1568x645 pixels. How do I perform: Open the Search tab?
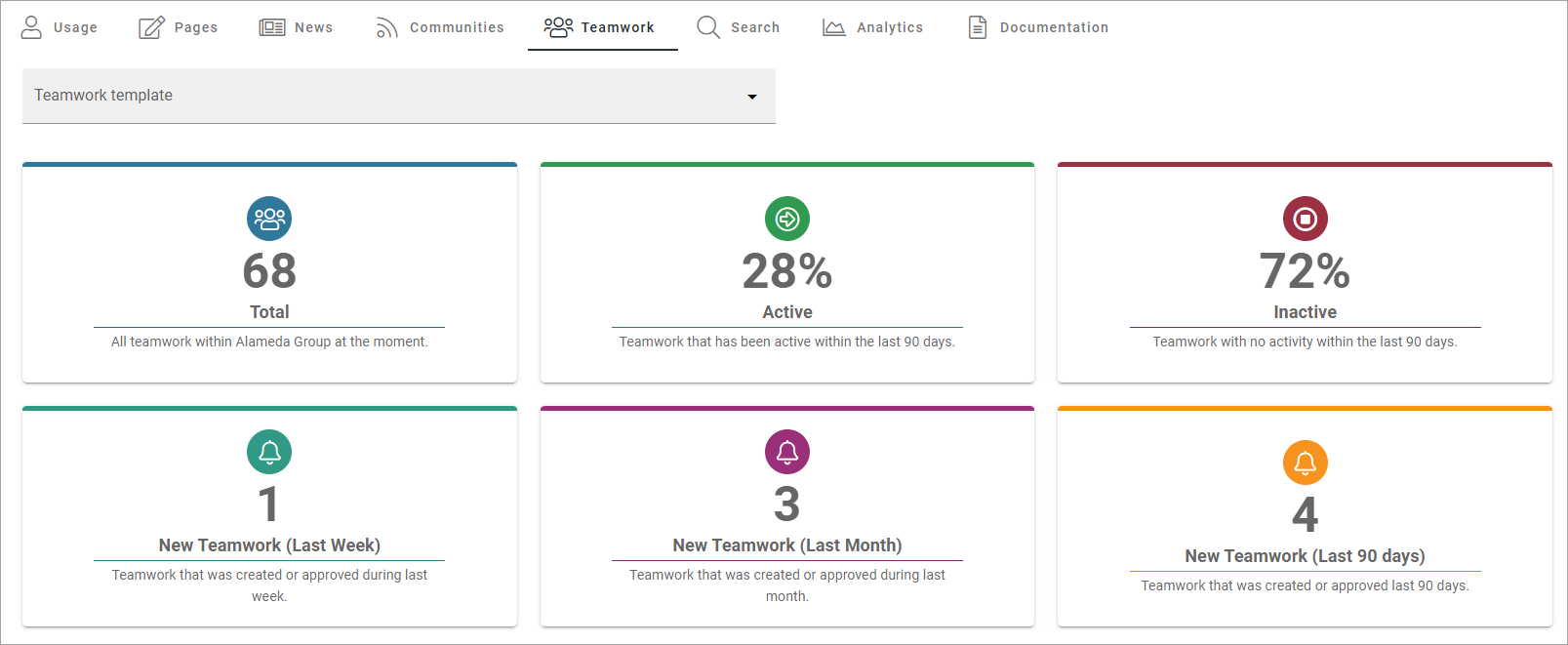tap(739, 27)
